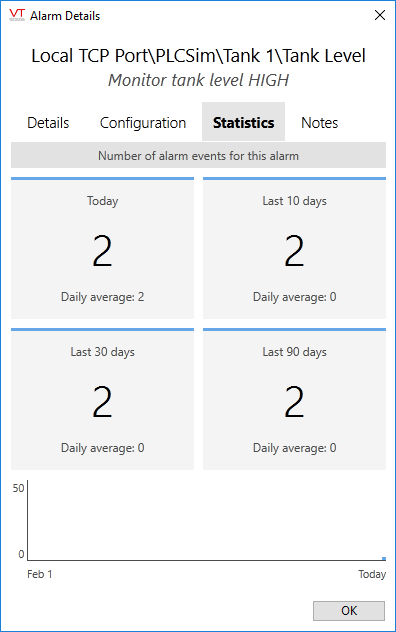Click the Number of alarm events header
Screen dimensions: 396x632
coord(198,156)
